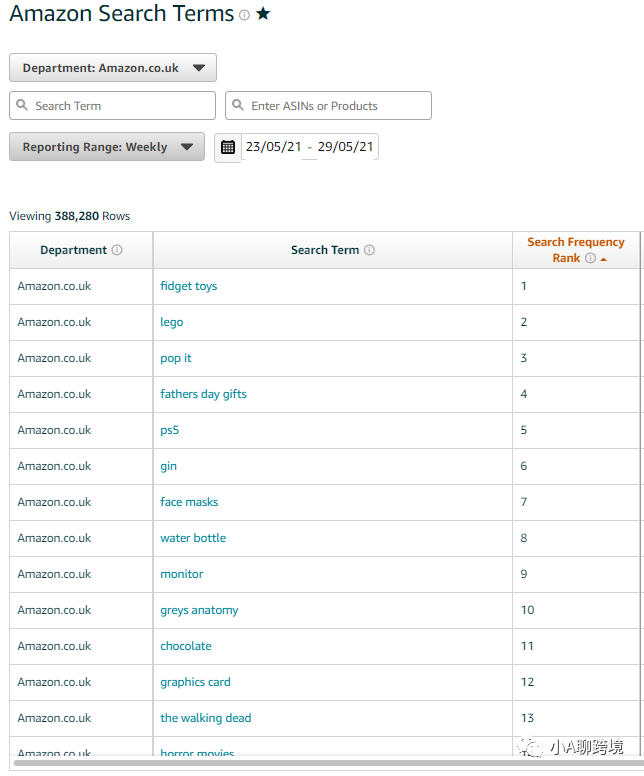The width and height of the screenshot is (644, 776).
Task: Focus the Search Term input field
Action: [112, 105]
